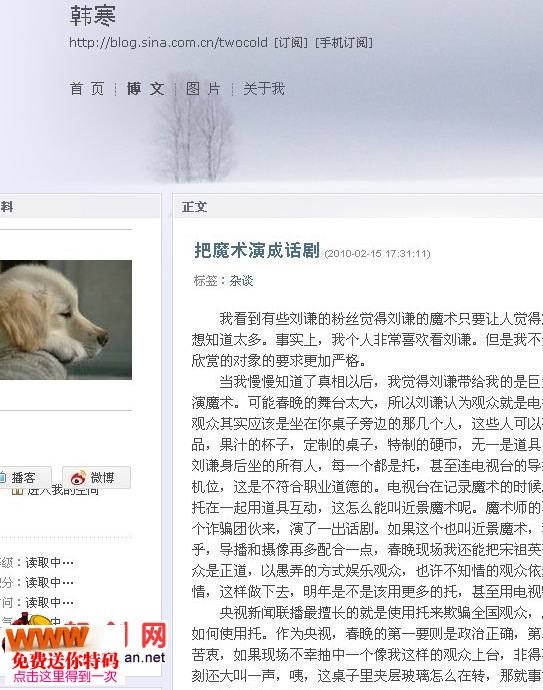
Task: Click the 点击这里得到一次 ad link
Action: [65, 676]
